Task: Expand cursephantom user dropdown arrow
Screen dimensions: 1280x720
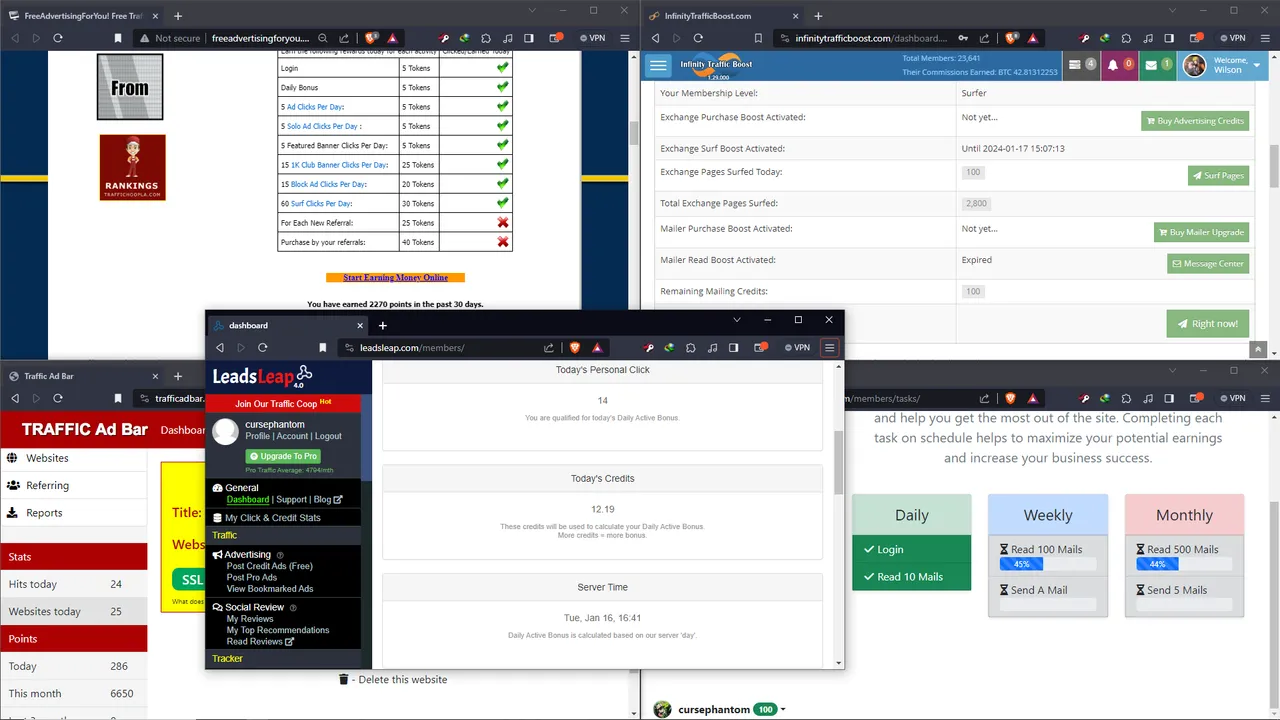Action: click(x=783, y=710)
